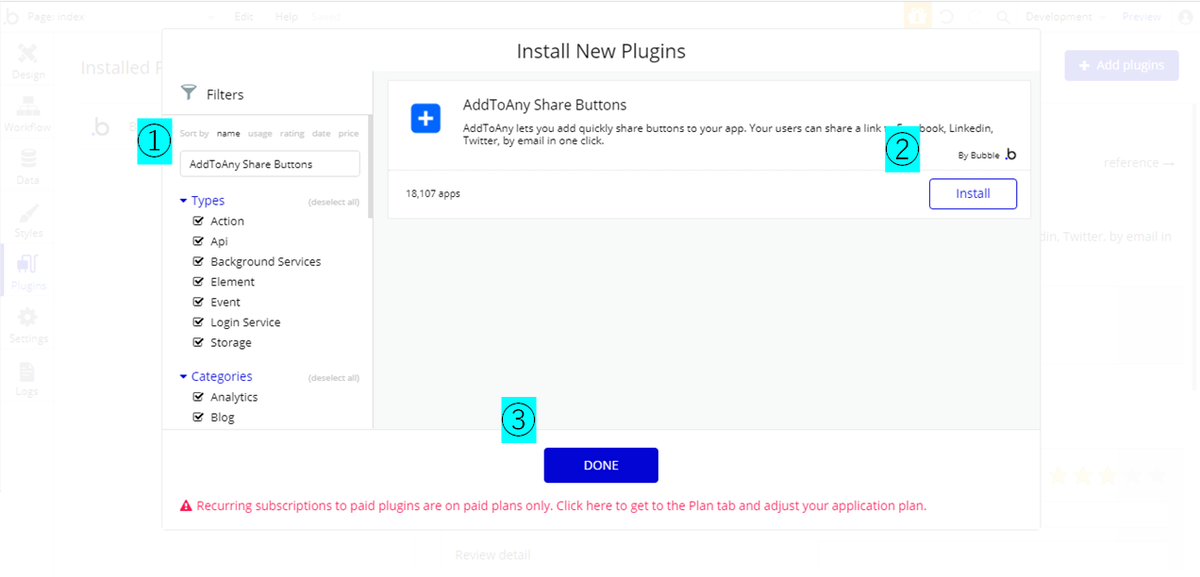
Task: Open the Help menu in top bar
Action: coord(286,17)
